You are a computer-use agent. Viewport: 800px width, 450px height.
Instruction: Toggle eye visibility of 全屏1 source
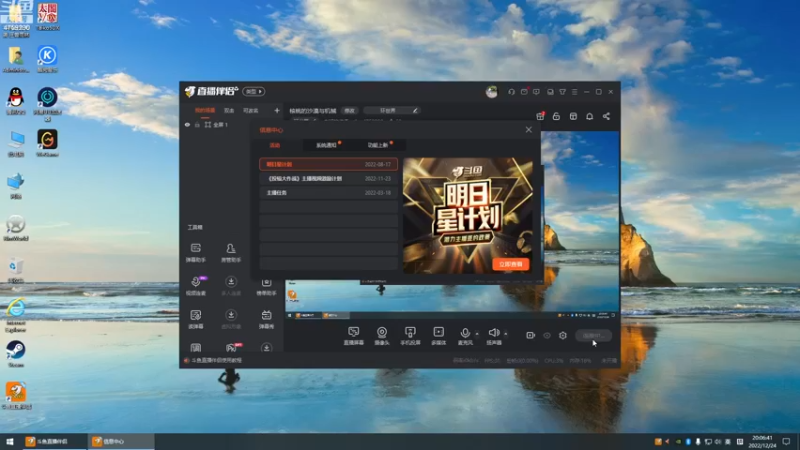[187, 124]
